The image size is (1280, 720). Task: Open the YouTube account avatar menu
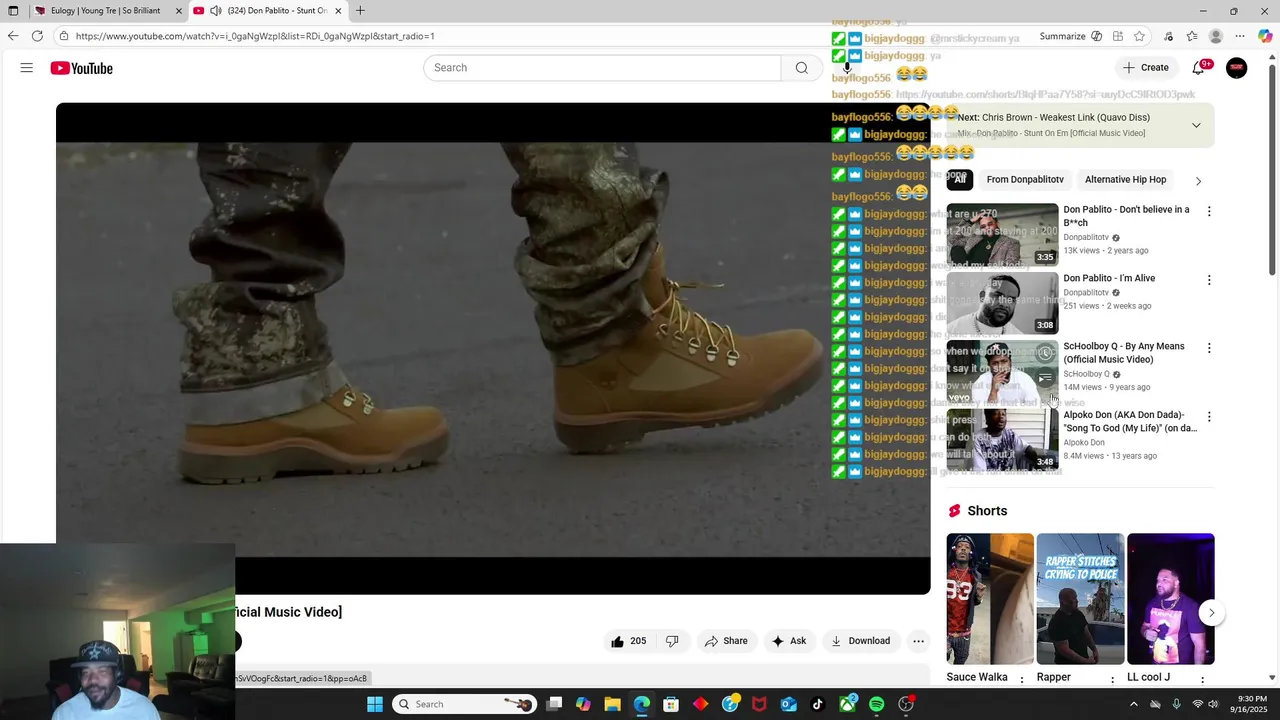click(x=1237, y=68)
